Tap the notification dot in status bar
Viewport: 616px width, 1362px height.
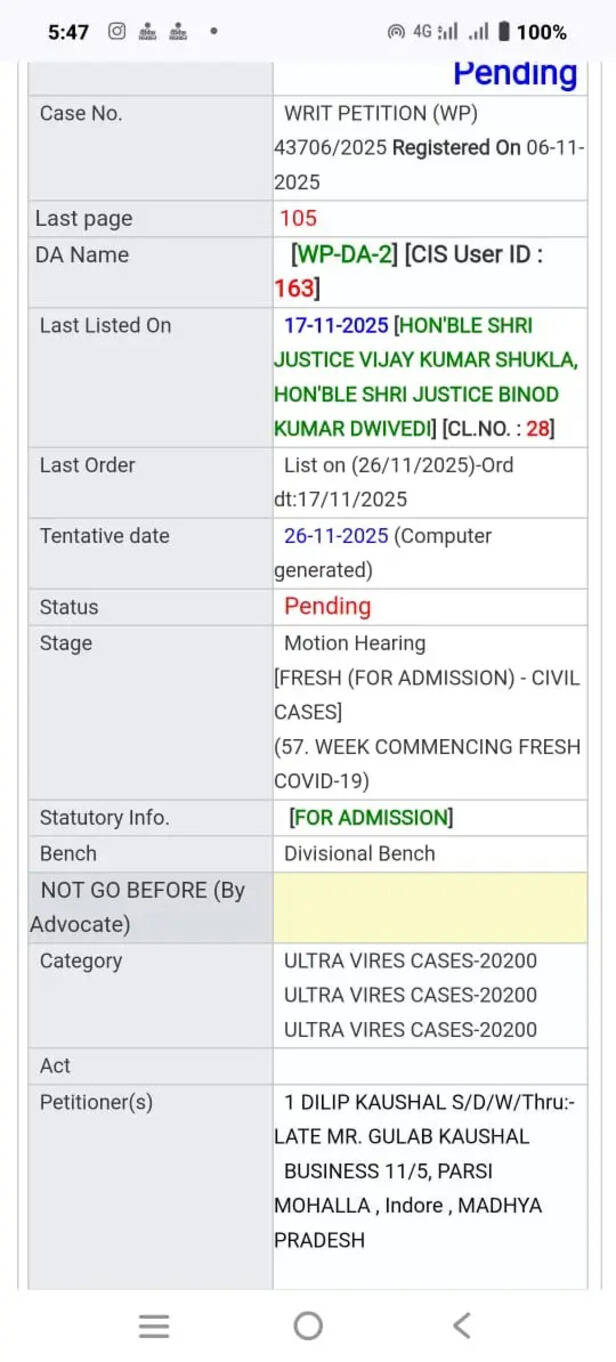coord(213,31)
